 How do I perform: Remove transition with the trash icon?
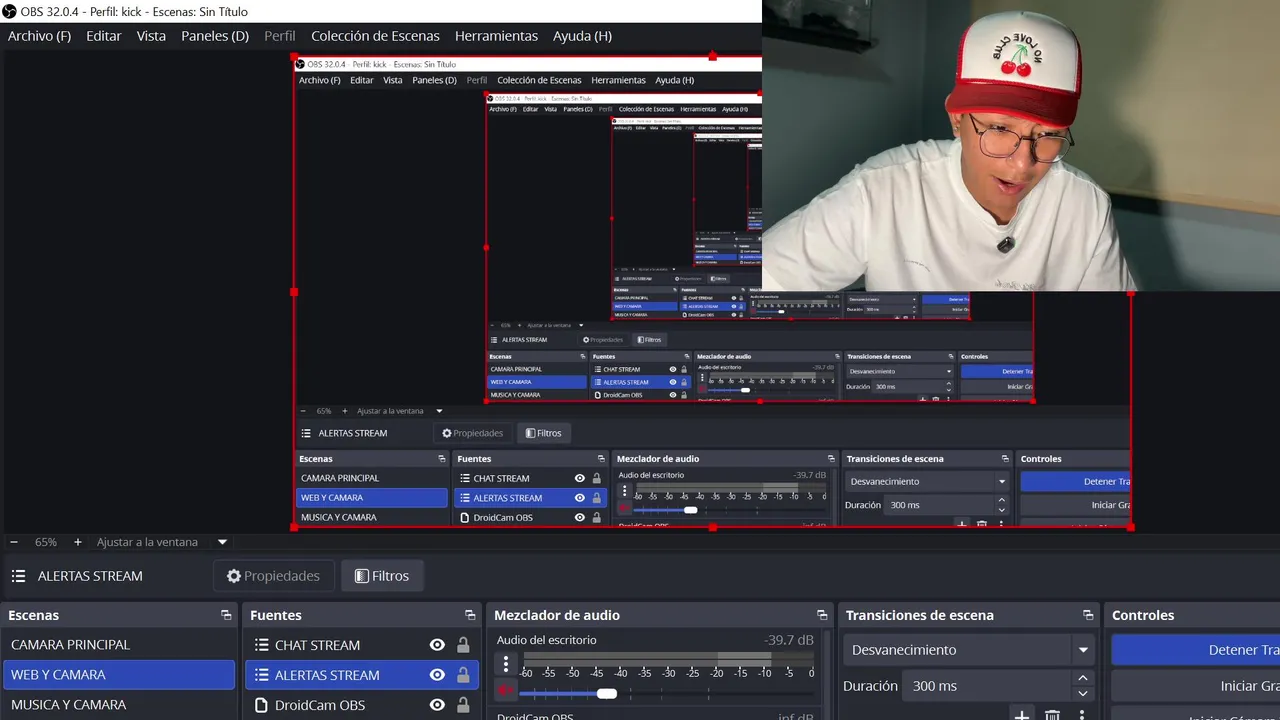[1052, 714]
